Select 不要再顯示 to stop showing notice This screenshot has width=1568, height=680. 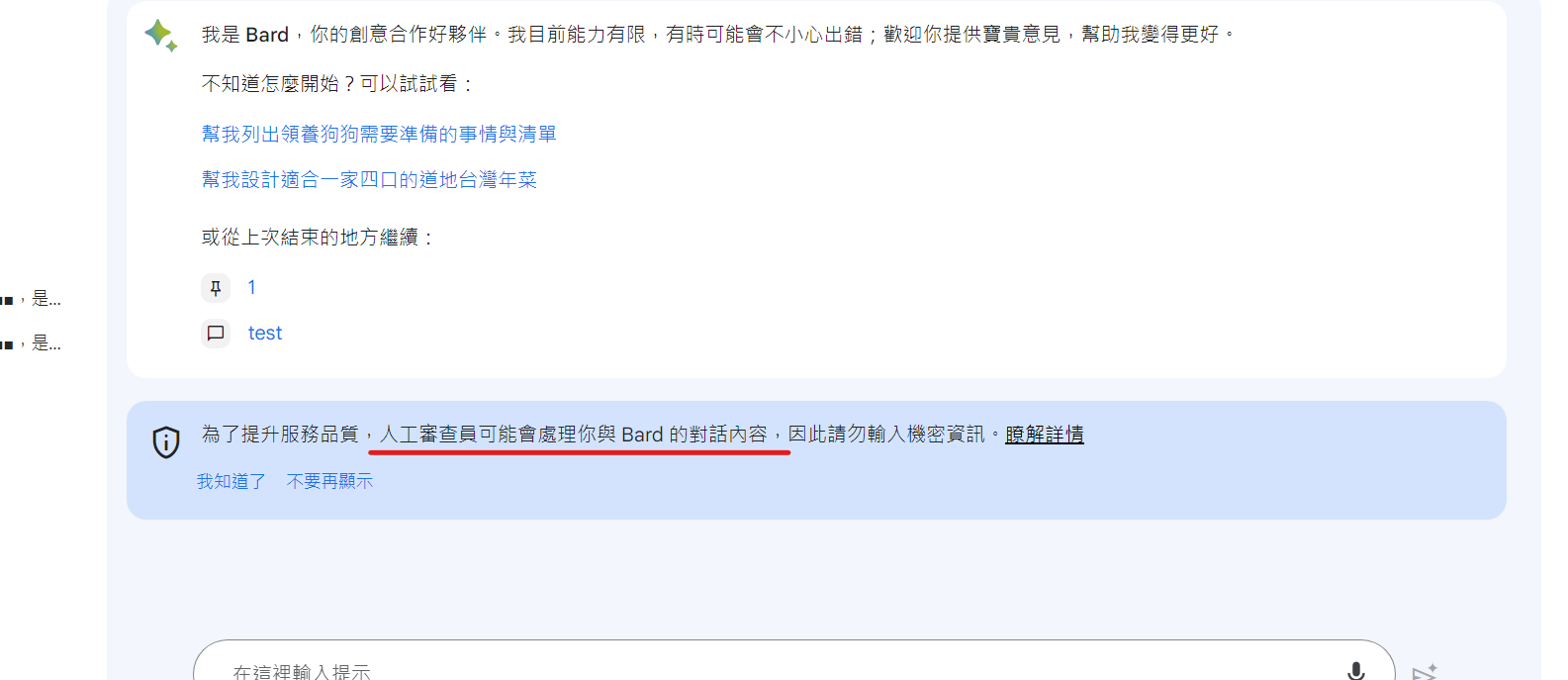click(x=329, y=481)
